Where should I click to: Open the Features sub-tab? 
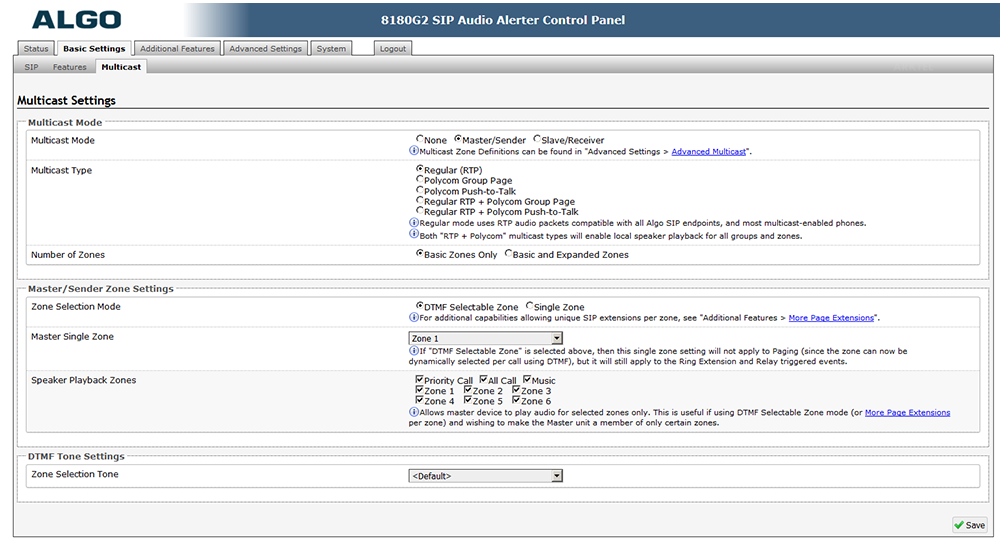[x=70, y=67]
